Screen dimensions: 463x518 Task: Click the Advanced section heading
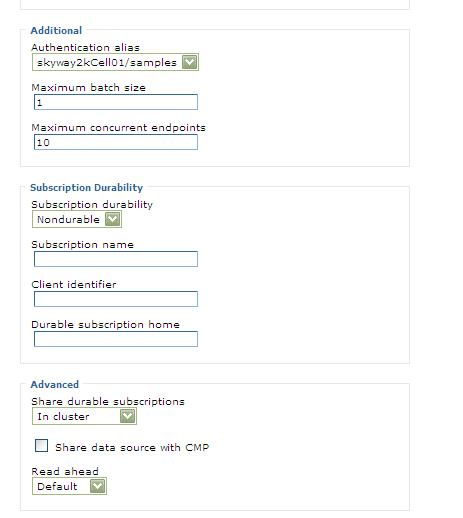coord(55,384)
